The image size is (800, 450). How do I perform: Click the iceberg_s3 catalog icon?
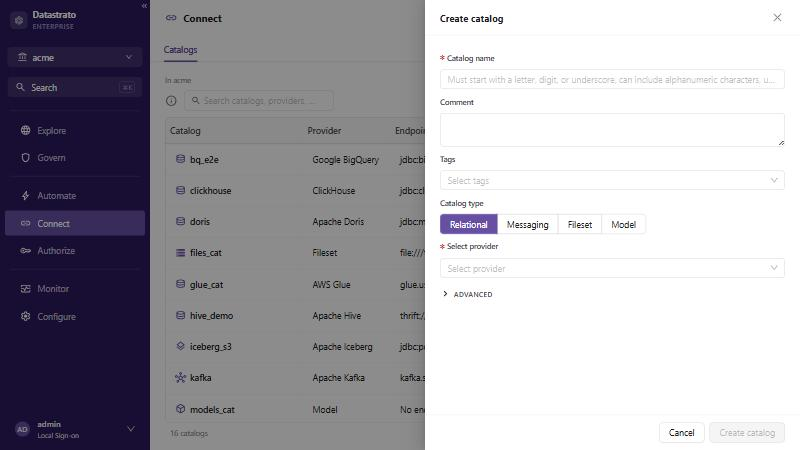click(181, 346)
